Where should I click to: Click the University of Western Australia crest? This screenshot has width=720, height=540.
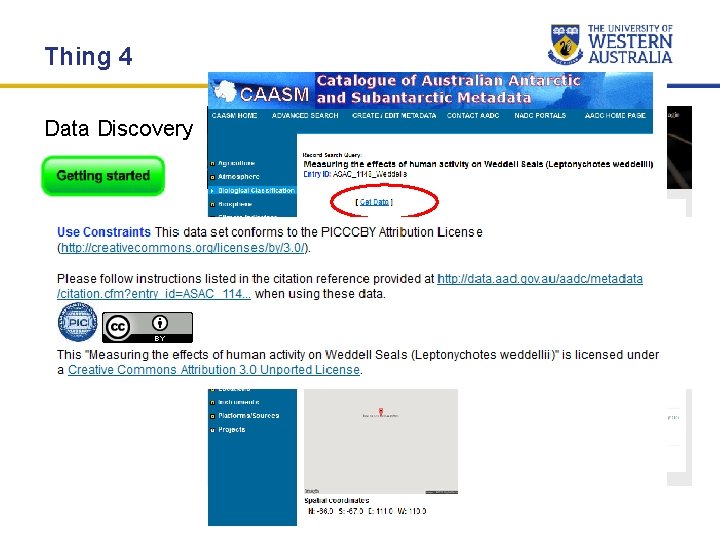click(565, 45)
